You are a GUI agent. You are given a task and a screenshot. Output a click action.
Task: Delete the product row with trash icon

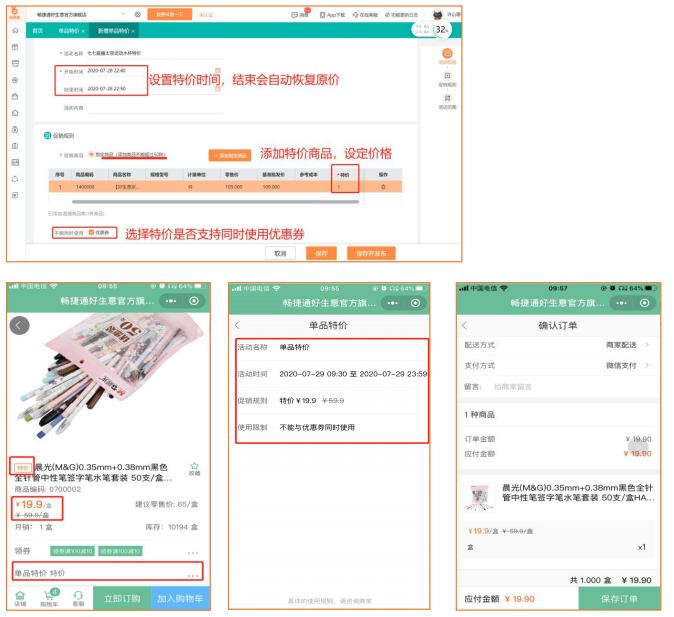pyautogui.click(x=383, y=187)
